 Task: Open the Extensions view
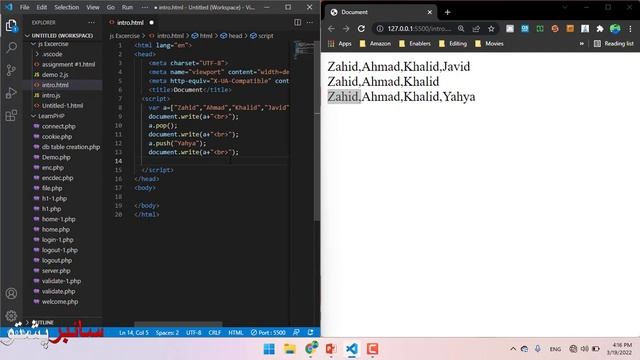(x=11, y=116)
